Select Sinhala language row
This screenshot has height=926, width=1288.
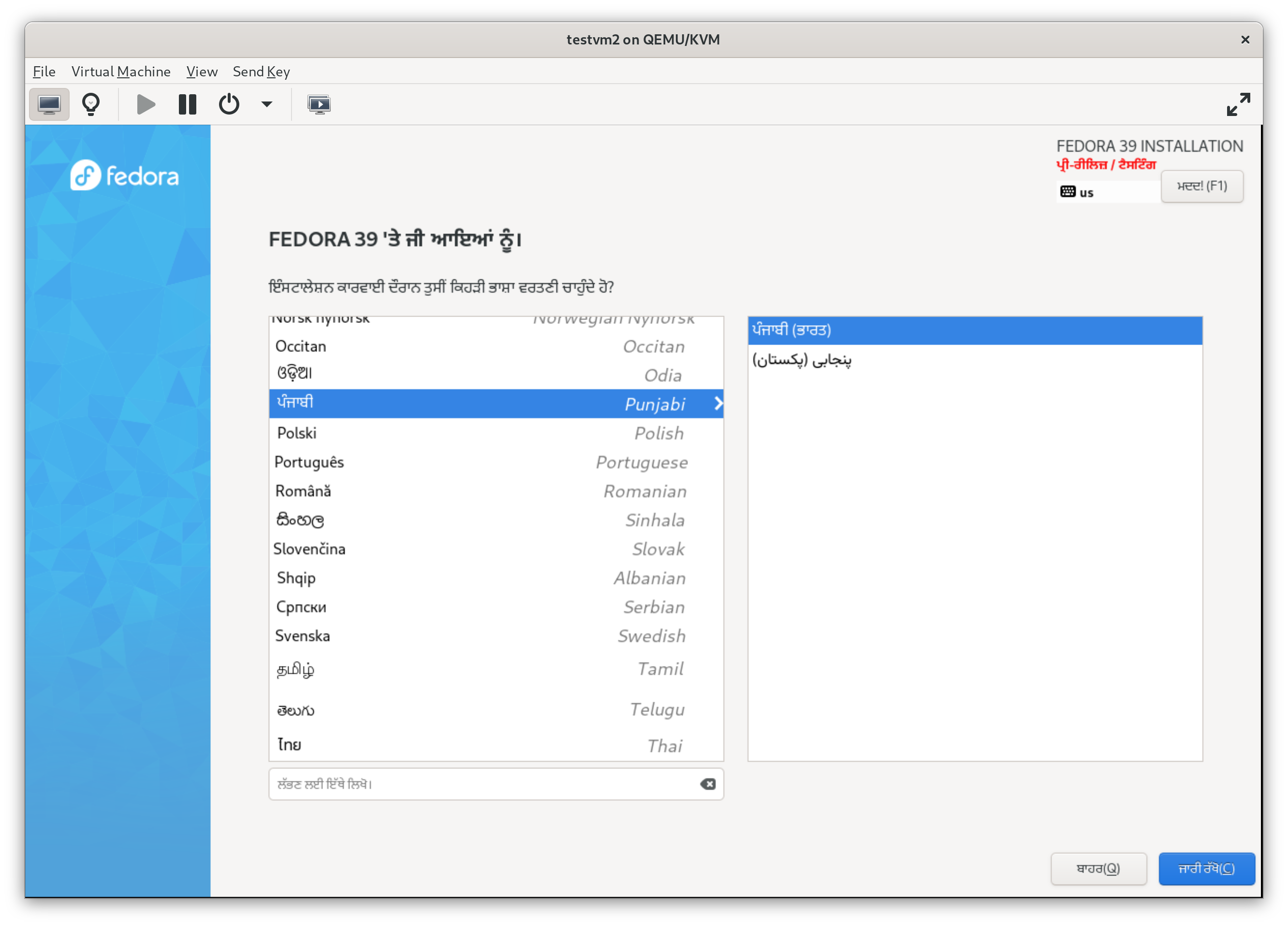click(497, 520)
